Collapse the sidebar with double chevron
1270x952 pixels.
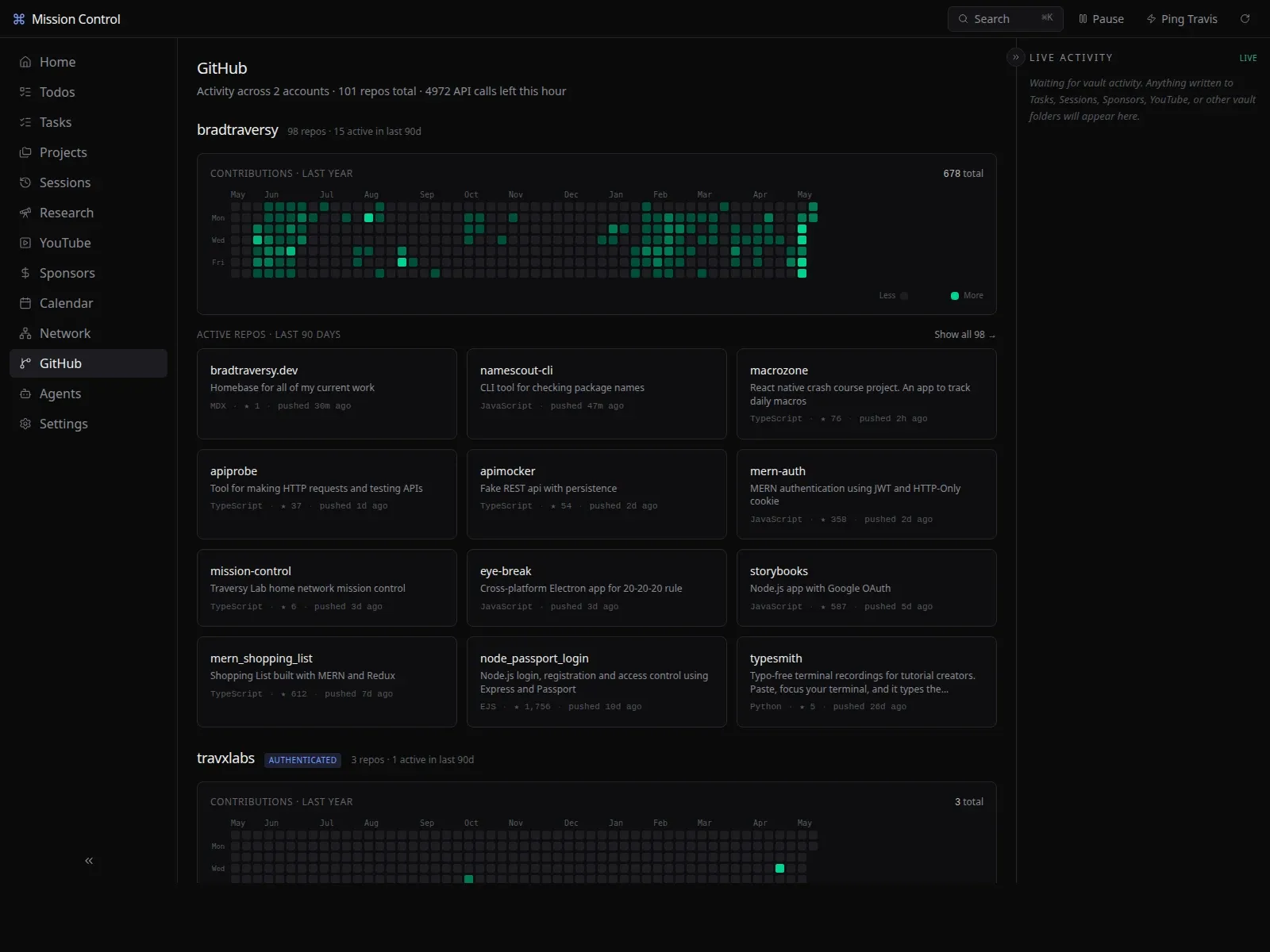89,861
